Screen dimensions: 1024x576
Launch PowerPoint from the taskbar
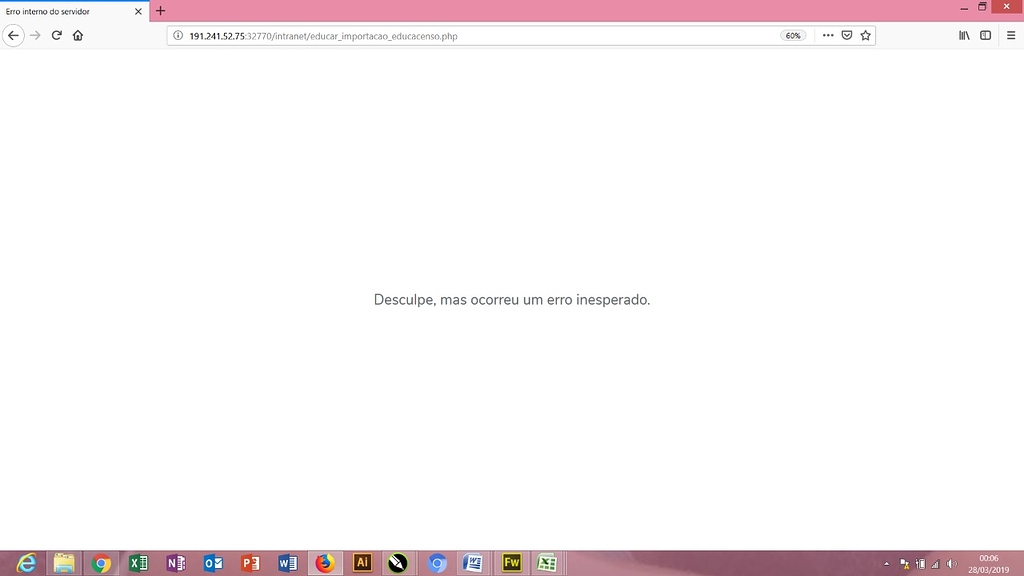250,562
